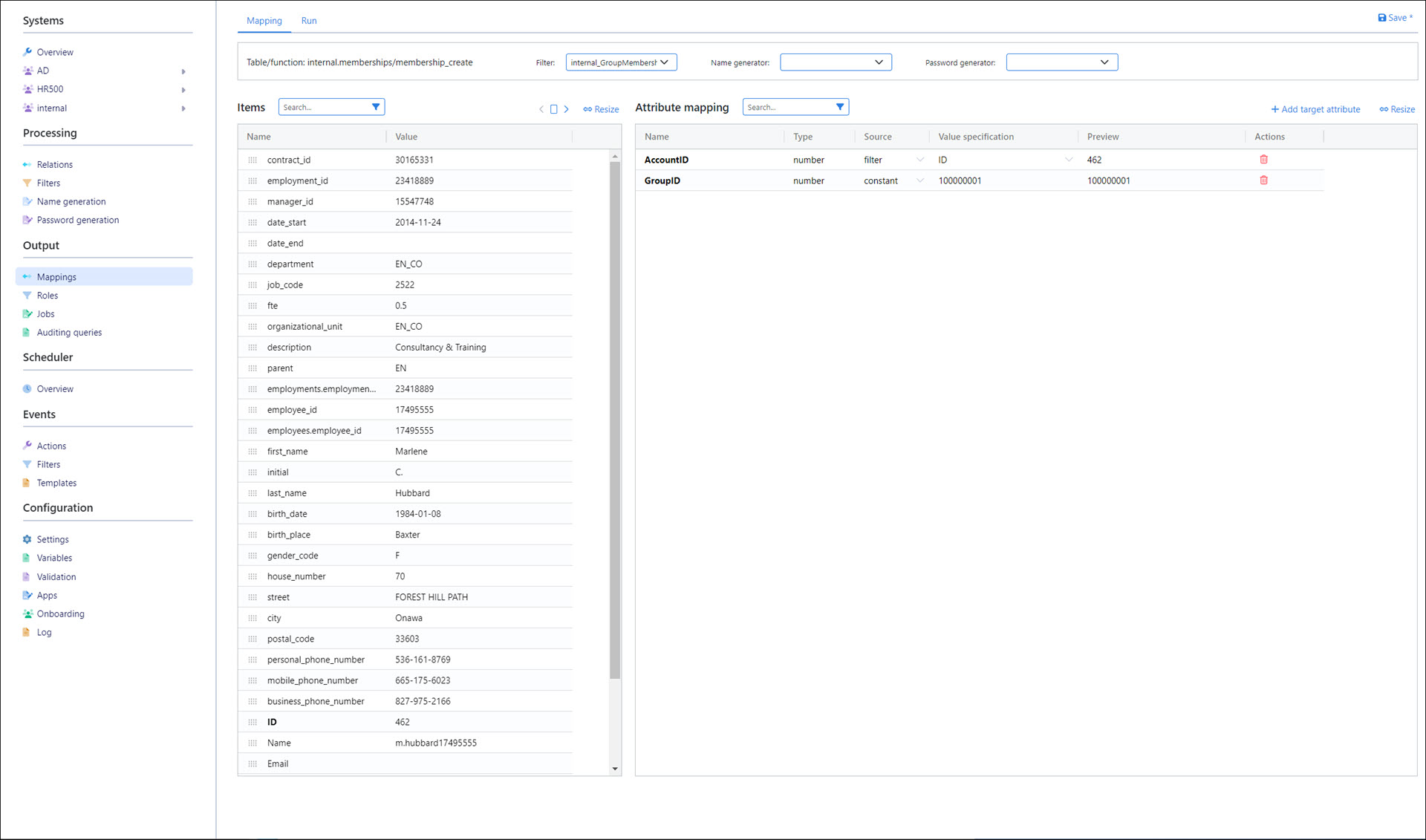Screen dimensions: 1426x840
Task: Open Filters under Events
Action: [48, 464]
